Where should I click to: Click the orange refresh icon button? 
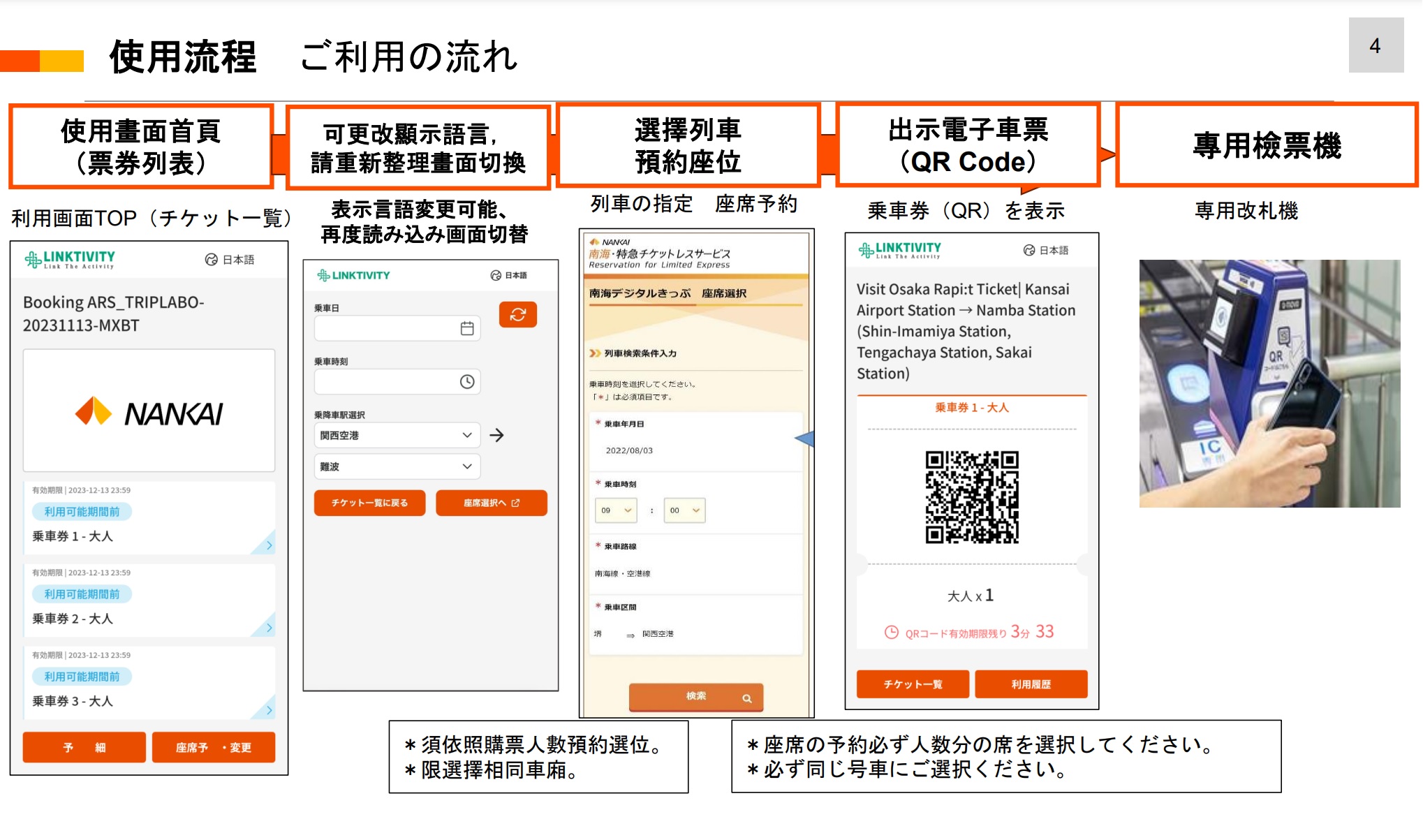tap(517, 314)
